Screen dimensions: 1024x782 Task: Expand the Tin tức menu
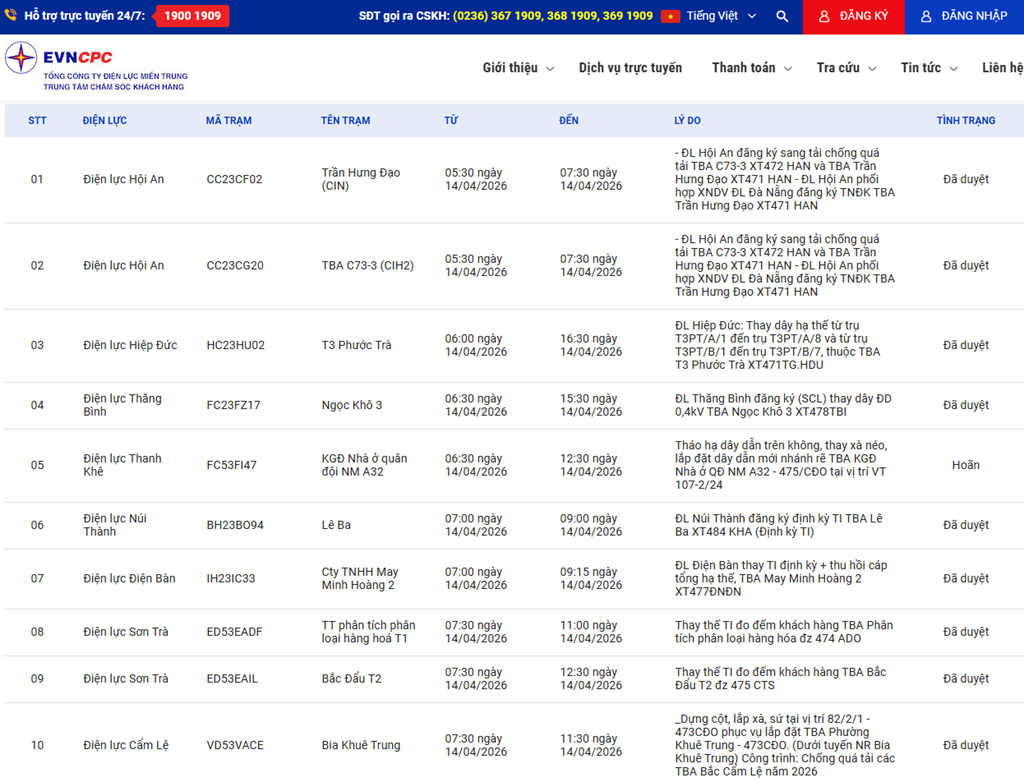[929, 68]
